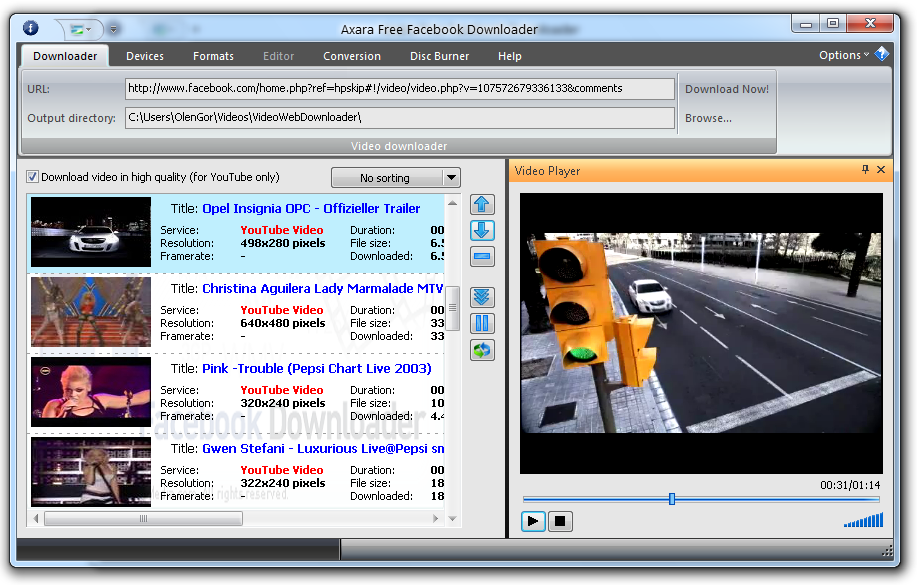Click the round info icon in title bar
Viewport: 917px width, 585px height.
click(30, 28)
